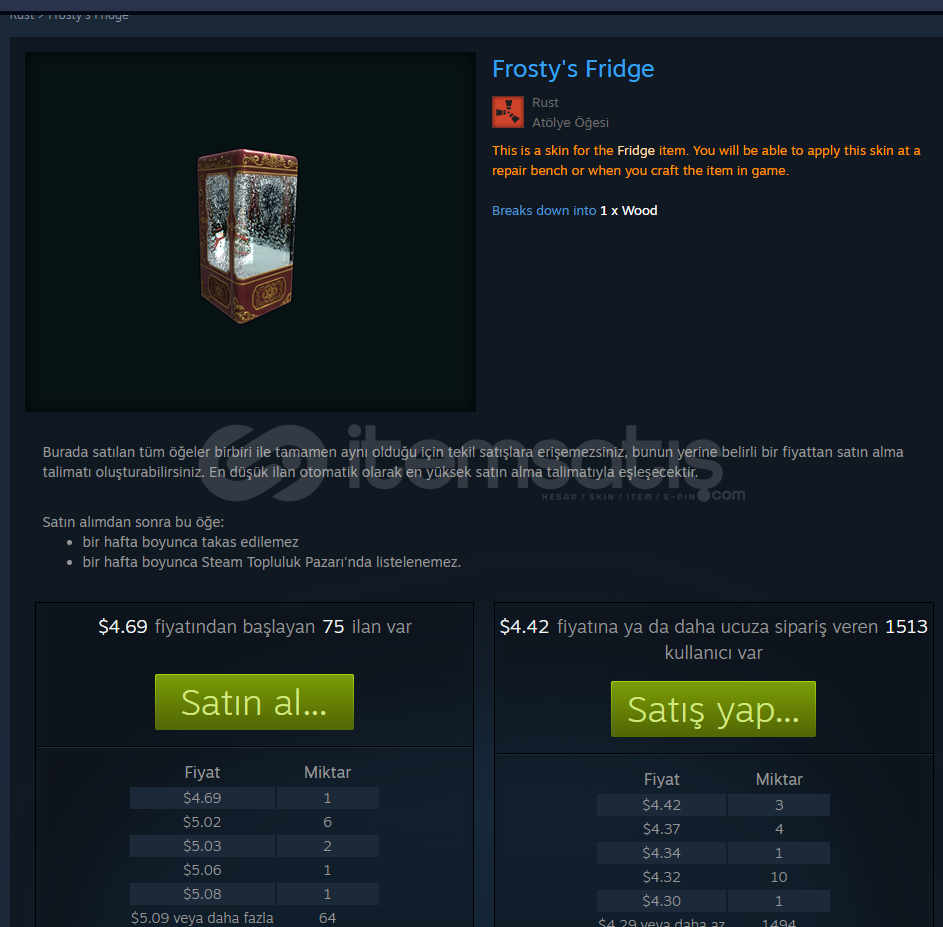Select the $4.69 sell listing row
Screen dimensions: 943x927
point(254,798)
